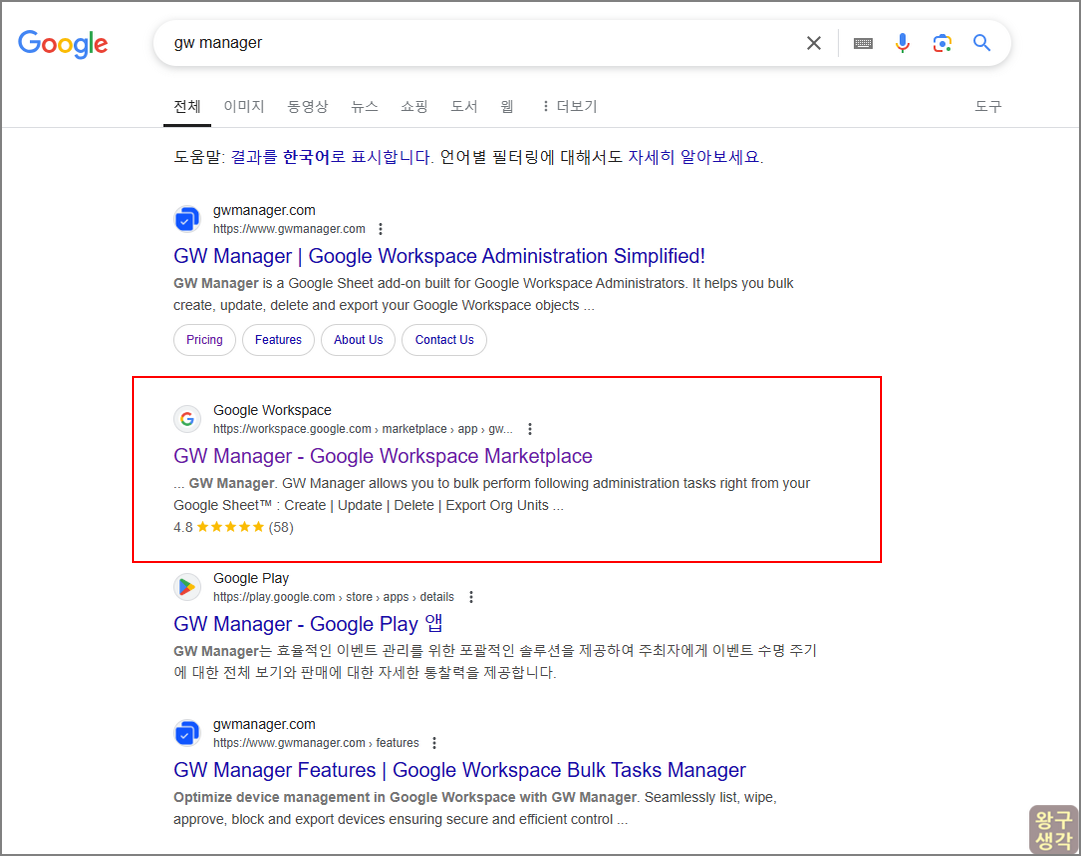The width and height of the screenshot is (1081, 856).
Task: Open the on-screen keyboard icon
Action: pyautogui.click(x=862, y=43)
